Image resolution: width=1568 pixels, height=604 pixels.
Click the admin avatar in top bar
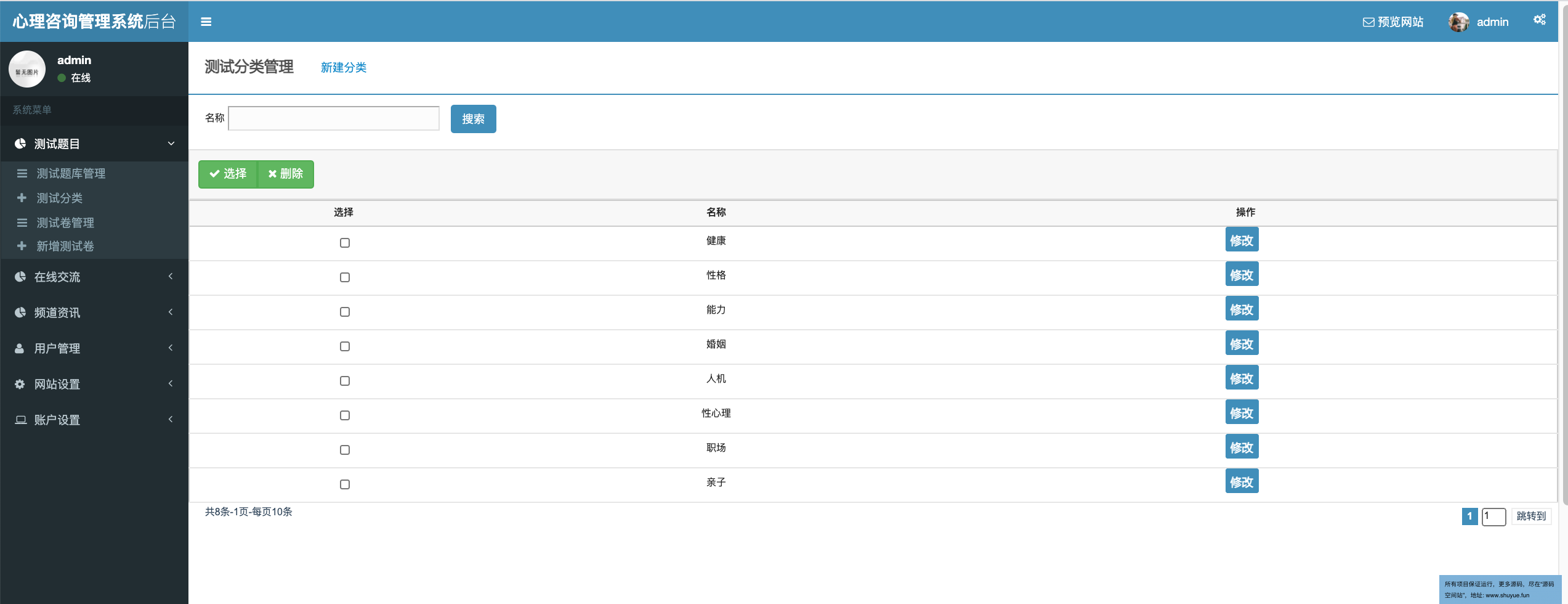1459,22
